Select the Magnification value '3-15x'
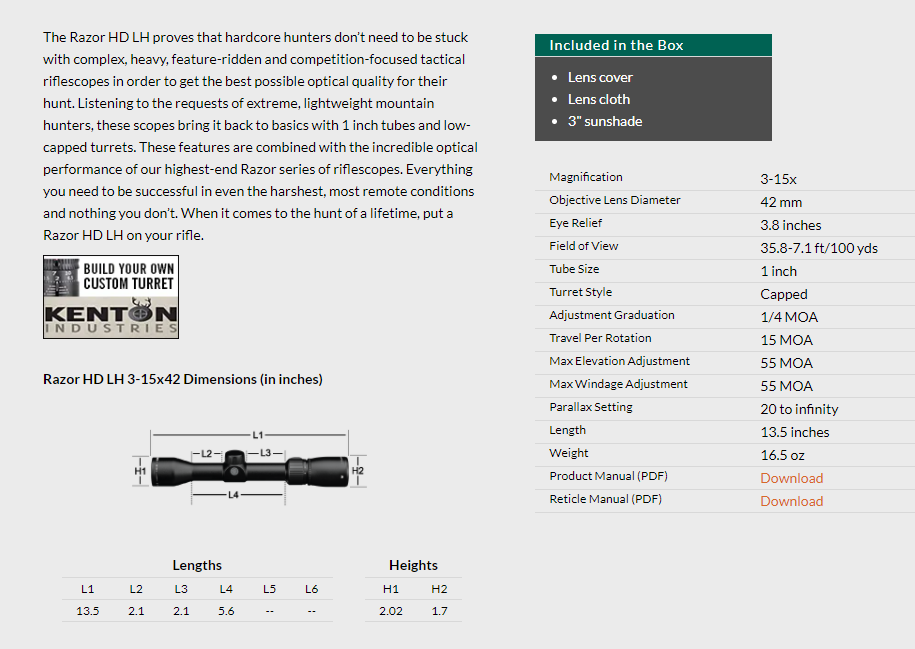This screenshot has width=915, height=649. (778, 179)
